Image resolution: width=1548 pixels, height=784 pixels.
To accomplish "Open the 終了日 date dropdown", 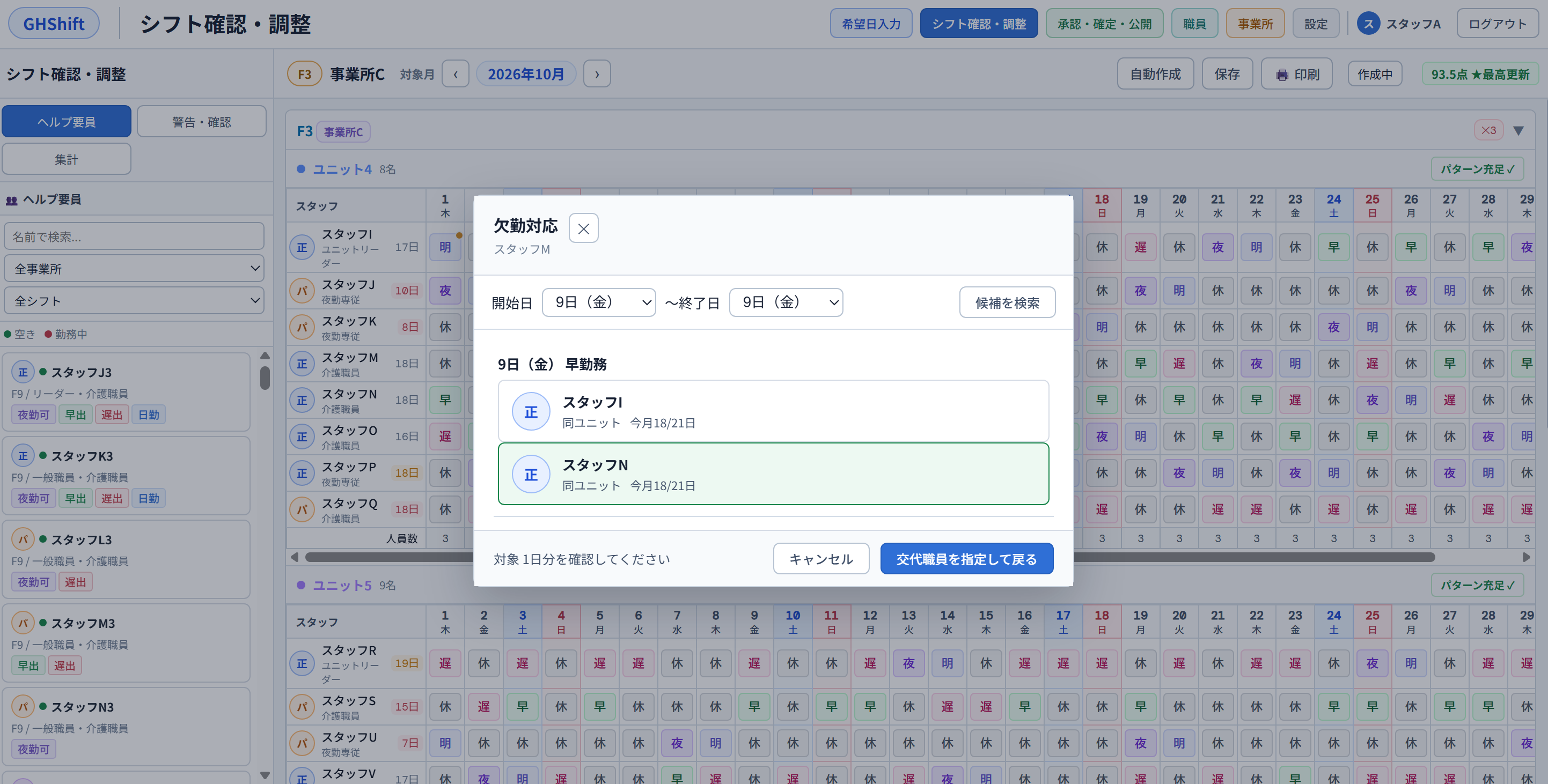I will point(786,302).
